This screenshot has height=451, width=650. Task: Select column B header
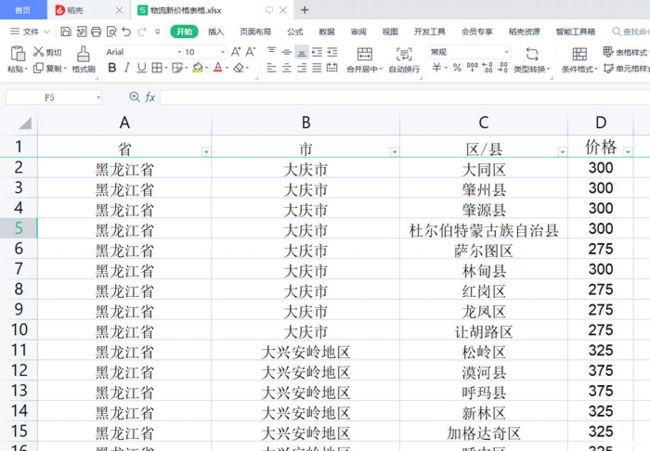click(x=306, y=123)
